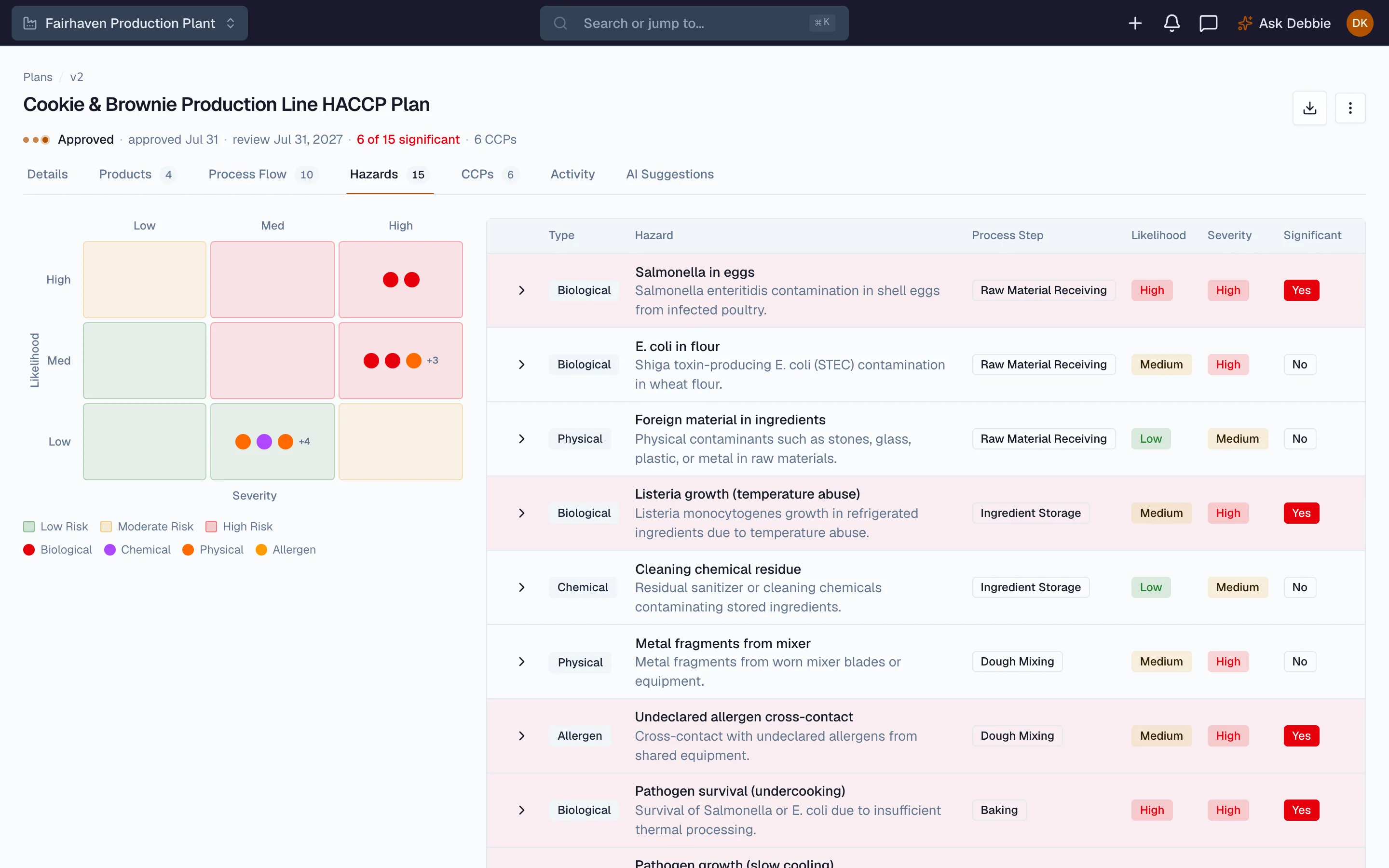Click the search magnifier icon
Viewport: 1389px width, 868px height.
(x=560, y=23)
